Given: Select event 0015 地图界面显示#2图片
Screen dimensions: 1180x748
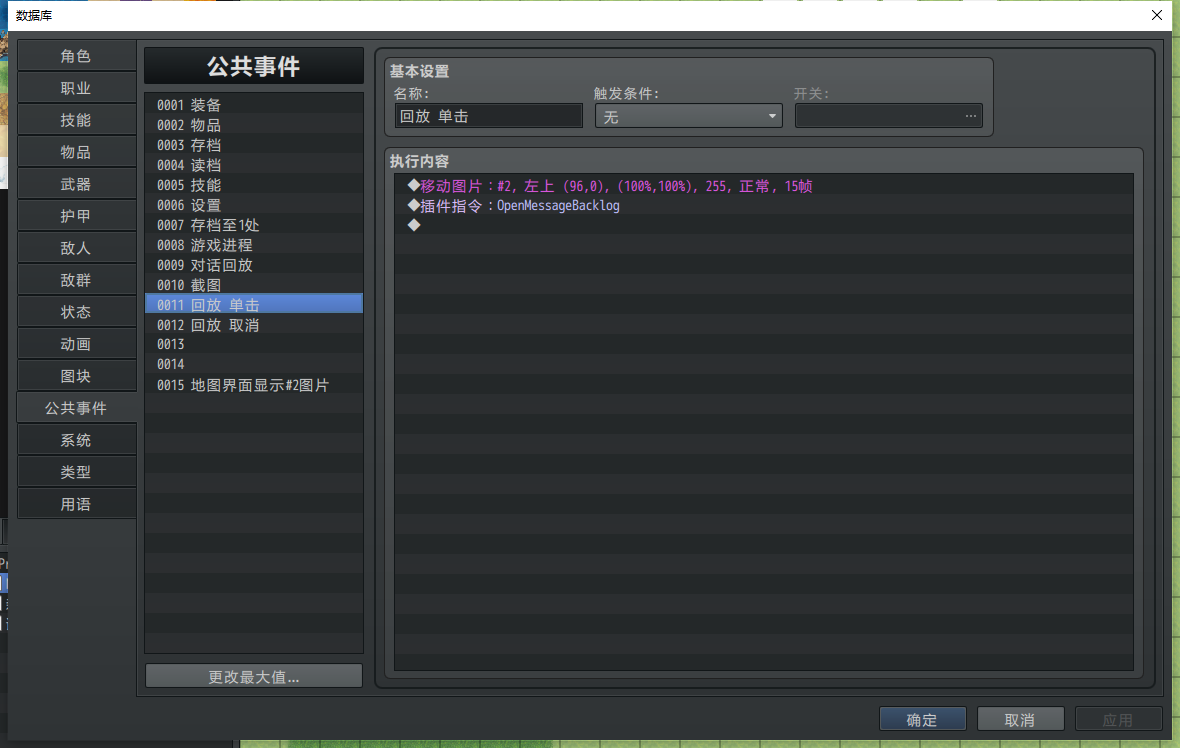Looking at the screenshot, I should (x=254, y=385).
